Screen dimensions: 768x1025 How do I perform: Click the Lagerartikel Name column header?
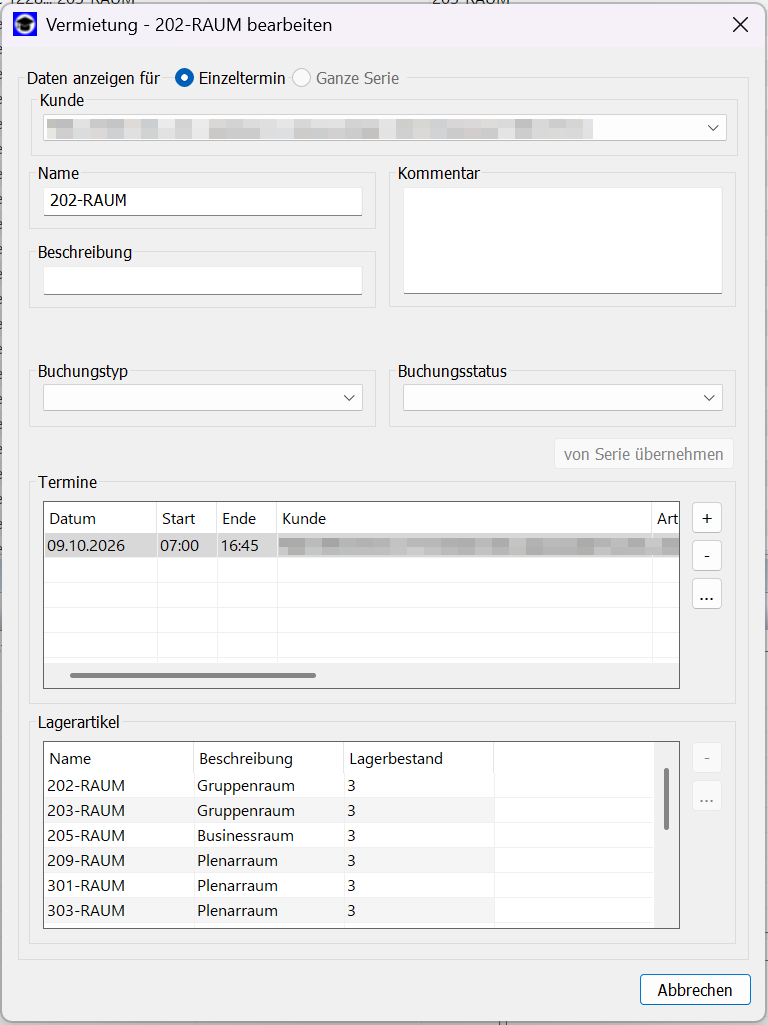[x=119, y=758]
